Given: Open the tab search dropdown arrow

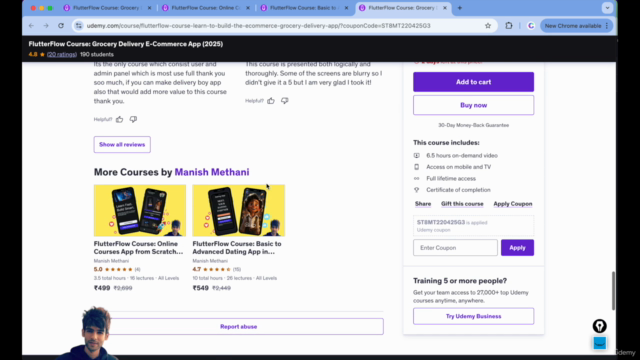Looking at the screenshot, I should pyautogui.click(x=607, y=8).
